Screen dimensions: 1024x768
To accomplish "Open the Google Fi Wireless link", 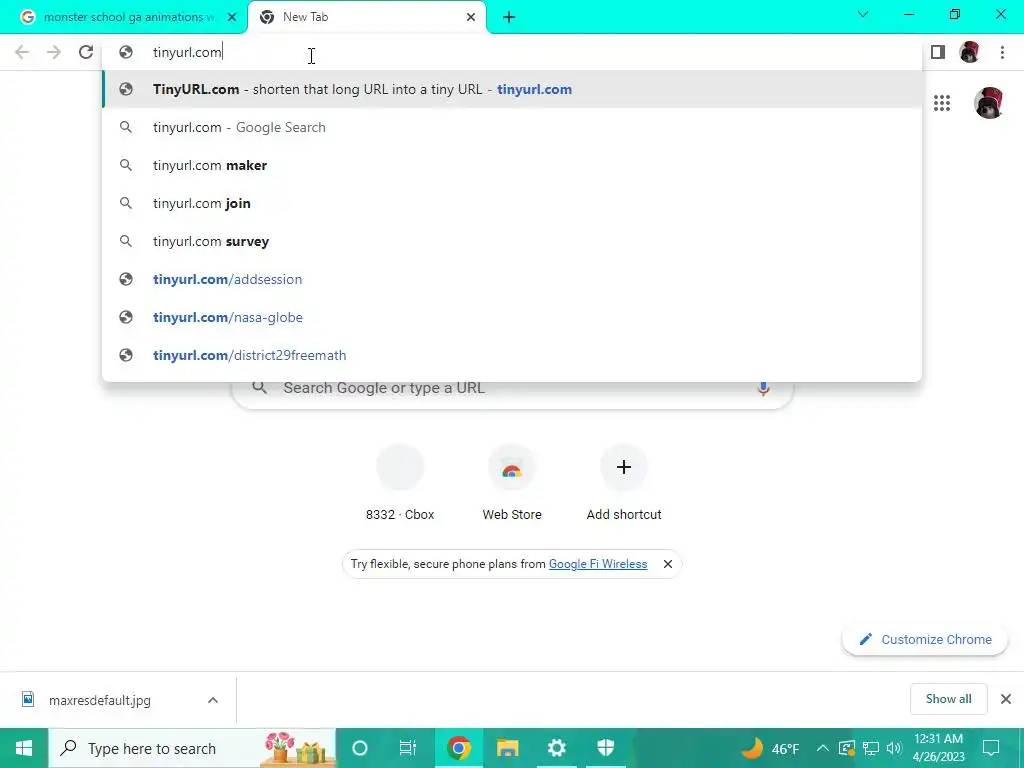I will coord(598,564).
